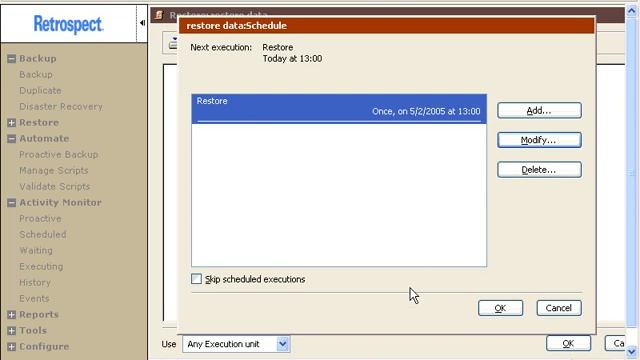Select Executing under Activity Monitor
Viewport: 640px width, 360px height.
(x=41, y=267)
